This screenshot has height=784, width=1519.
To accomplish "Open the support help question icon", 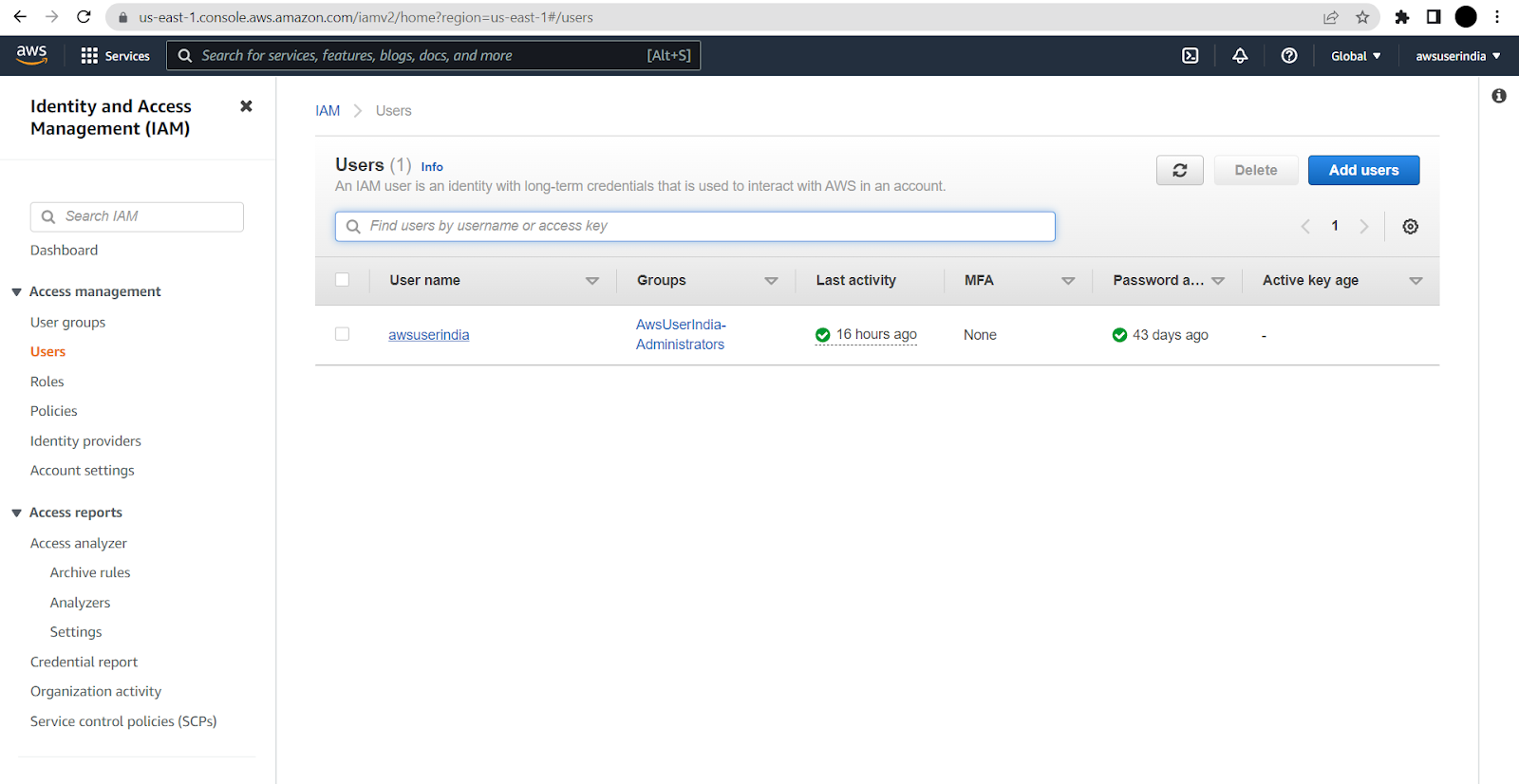I will pos(1289,56).
